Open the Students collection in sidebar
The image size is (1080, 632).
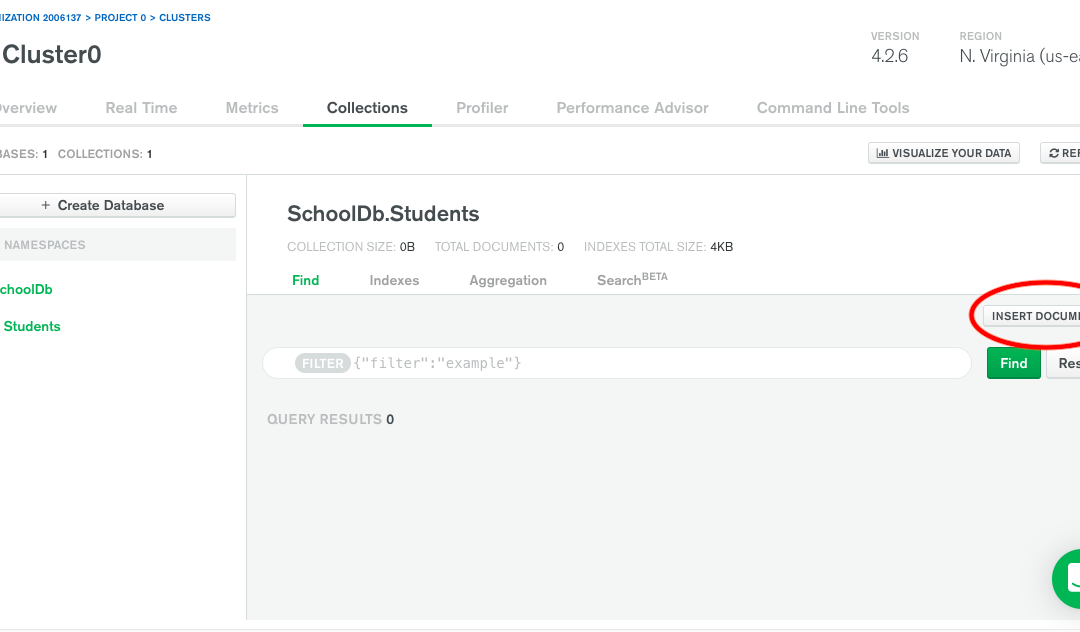click(32, 326)
